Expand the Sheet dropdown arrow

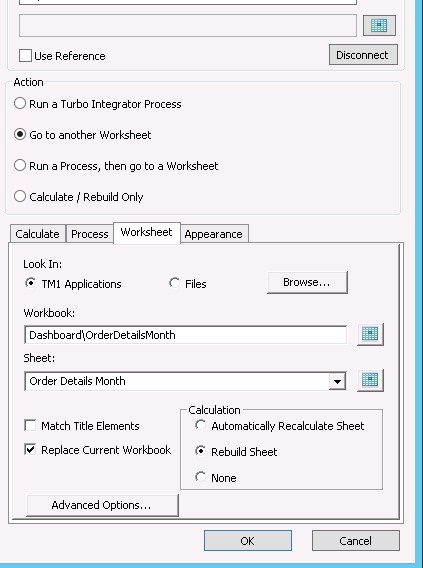337,381
